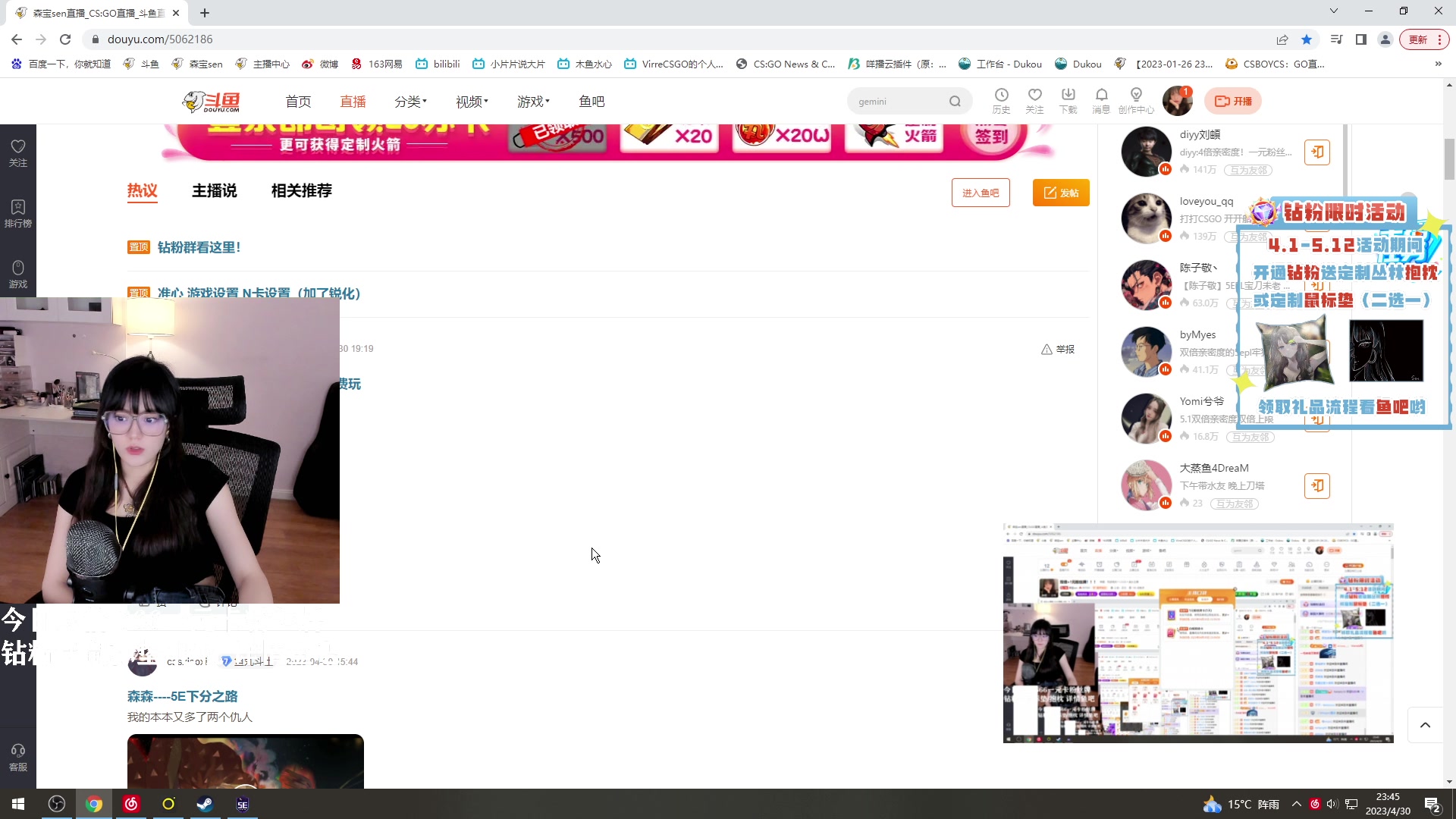The width and height of the screenshot is (1456, 819).
Task: Open streamer loveyou_qq avatar
Action: click(1146, 218)
